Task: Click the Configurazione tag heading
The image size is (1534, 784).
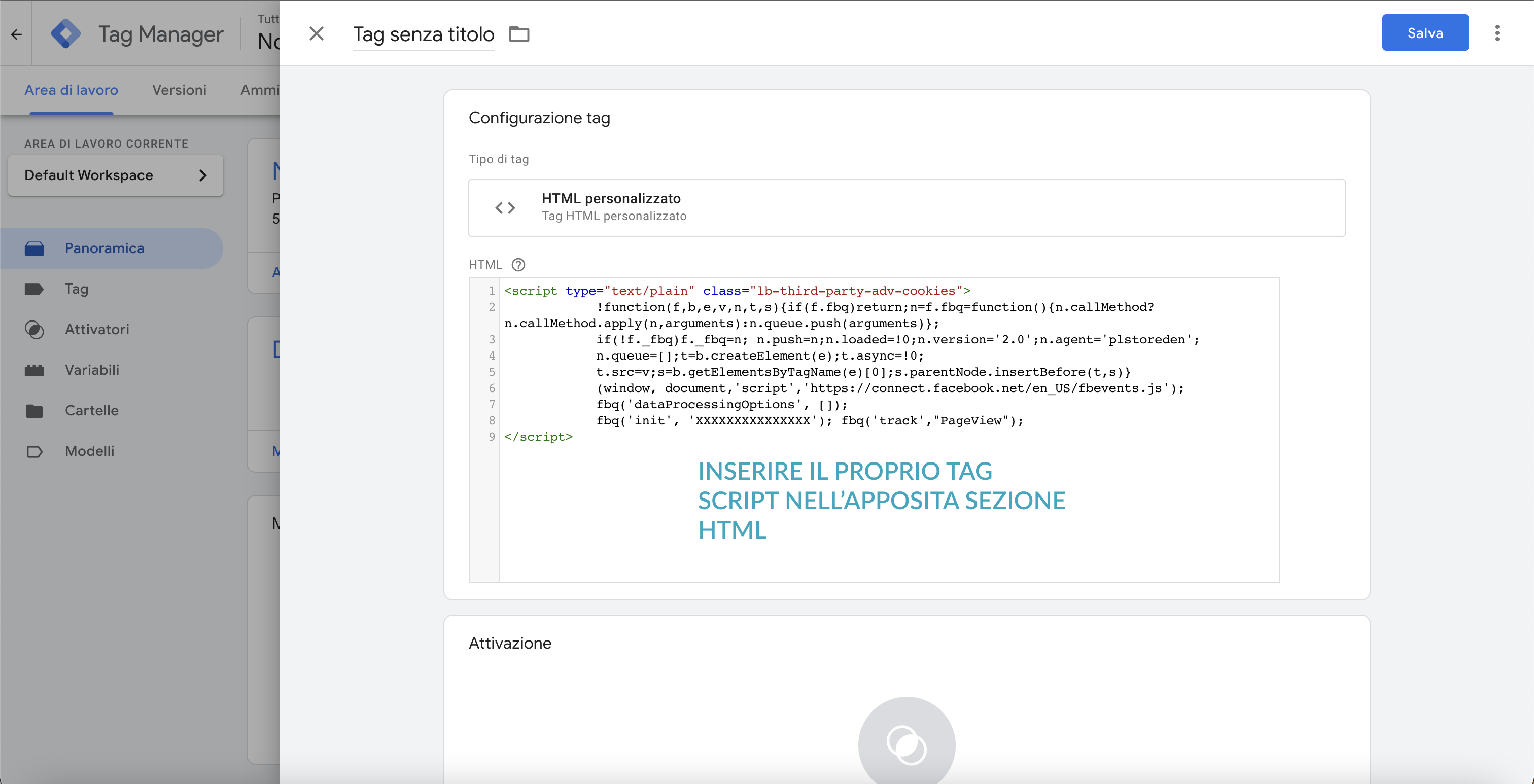Action: (539, 118)
